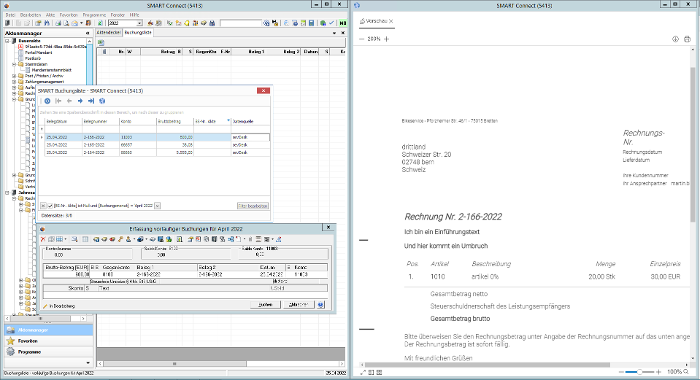Viewport: 700px width, 380px height.
Task: Select Mandantenstammblatt in the tree
Action: coord(51,70)
